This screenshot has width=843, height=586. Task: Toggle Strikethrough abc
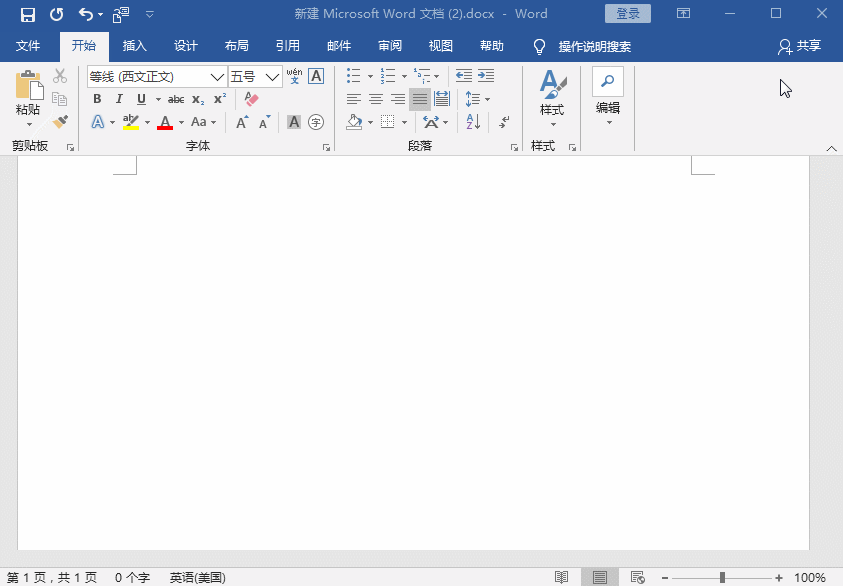coord(176,99)
